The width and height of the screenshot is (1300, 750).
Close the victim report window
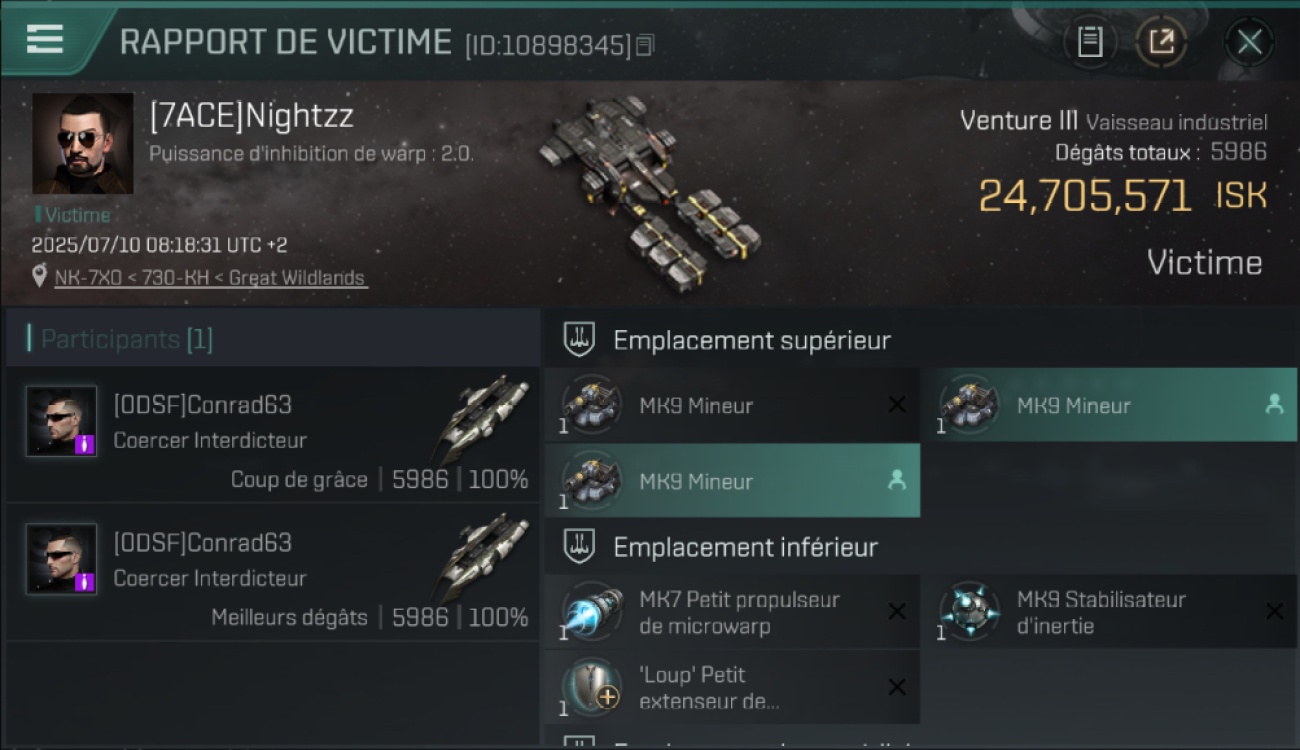(1249, 42)
